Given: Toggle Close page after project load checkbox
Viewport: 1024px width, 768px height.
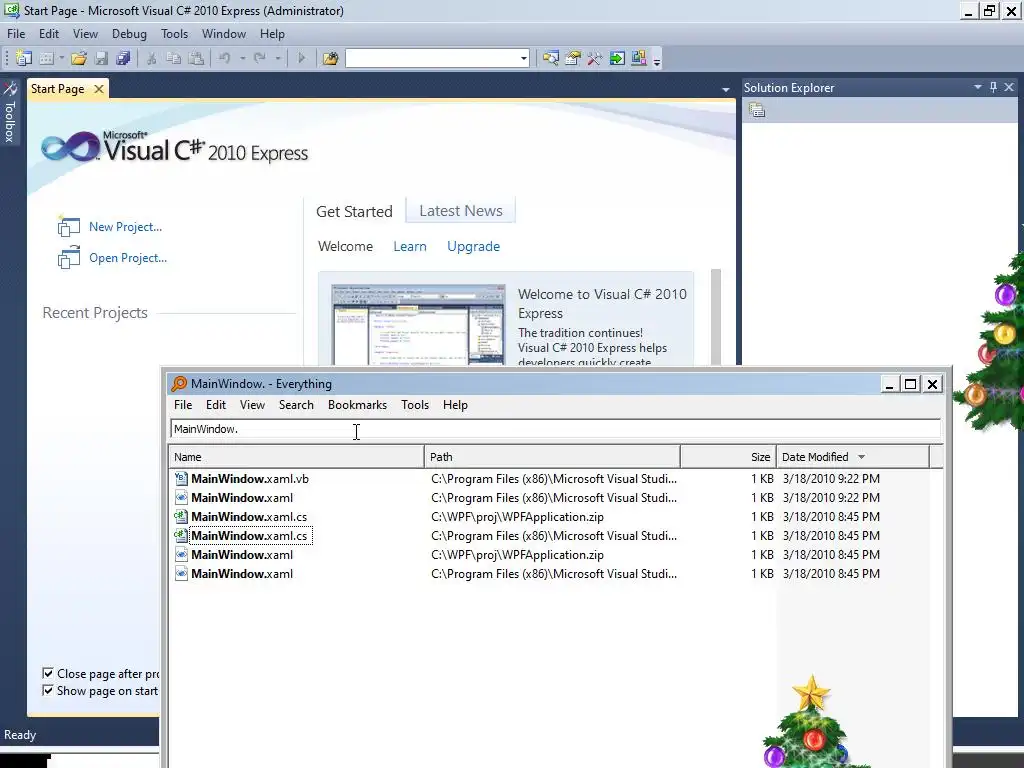Looking at the screenshot, I should click(48, 673).
